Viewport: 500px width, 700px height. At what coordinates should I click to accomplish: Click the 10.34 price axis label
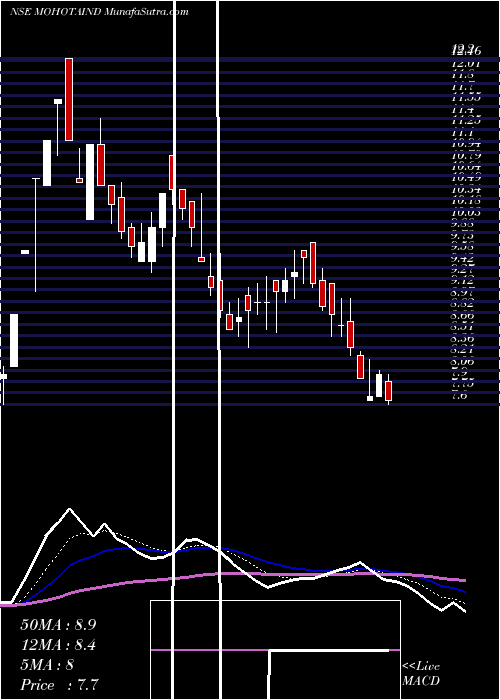466,190
